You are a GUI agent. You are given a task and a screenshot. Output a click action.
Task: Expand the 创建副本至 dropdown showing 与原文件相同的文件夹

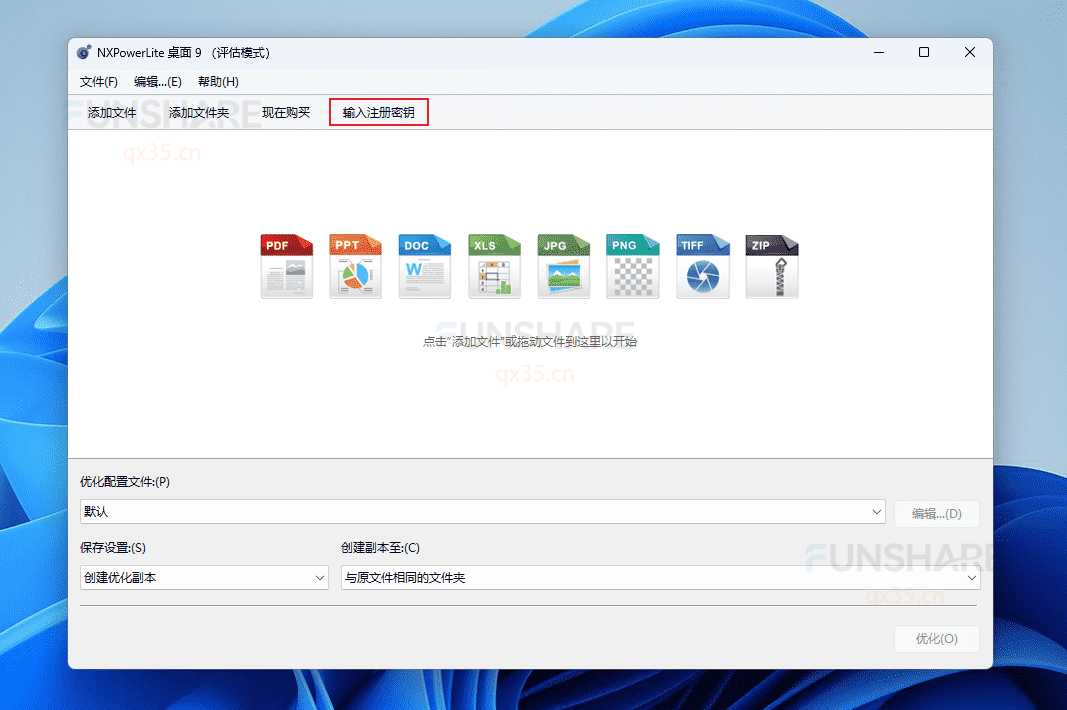tap(660, 577)
